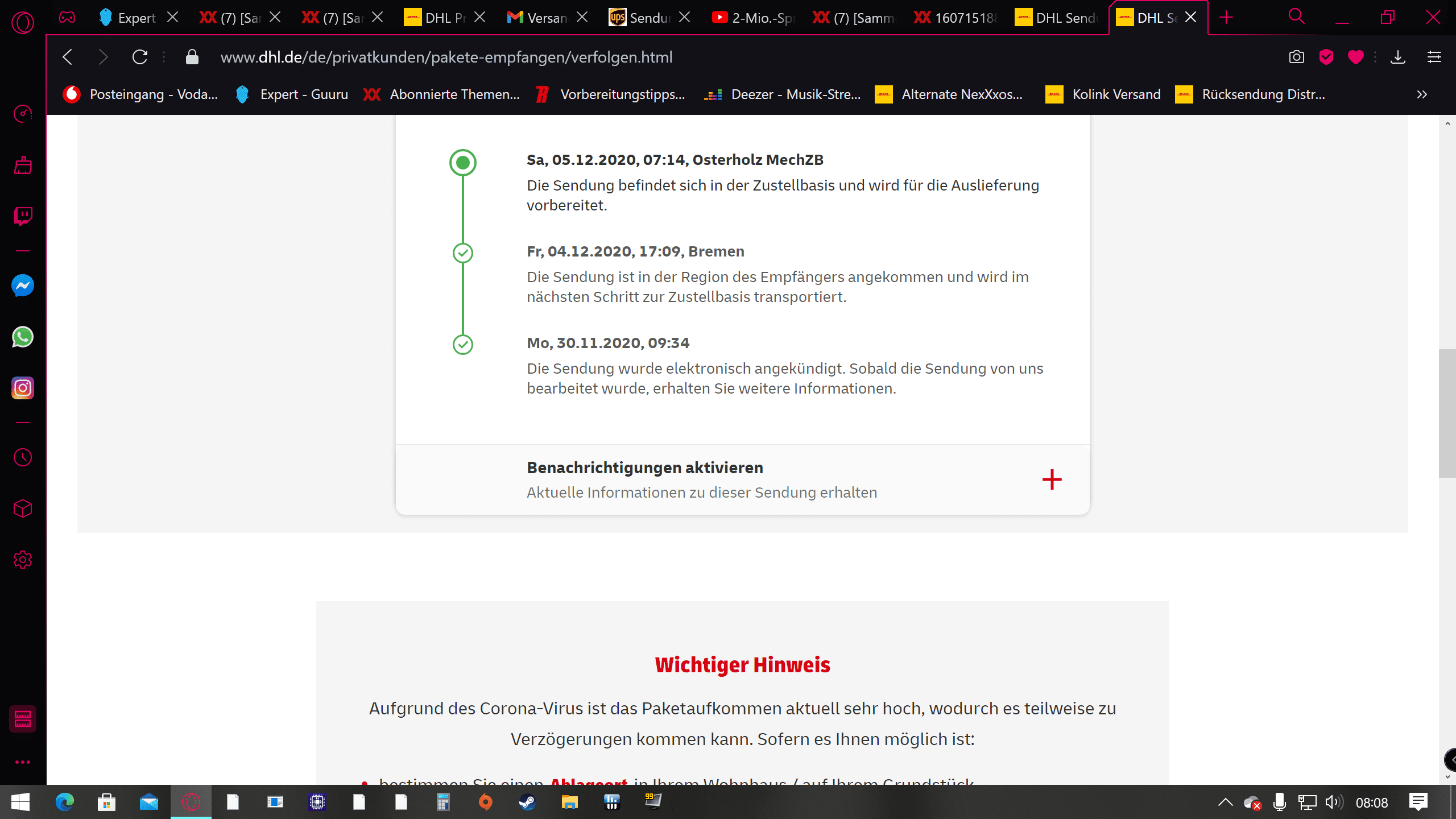The image size is (1456, 819).
Task: Open Twitch in the Opera sidebar
Action: [x=23, y=216]
